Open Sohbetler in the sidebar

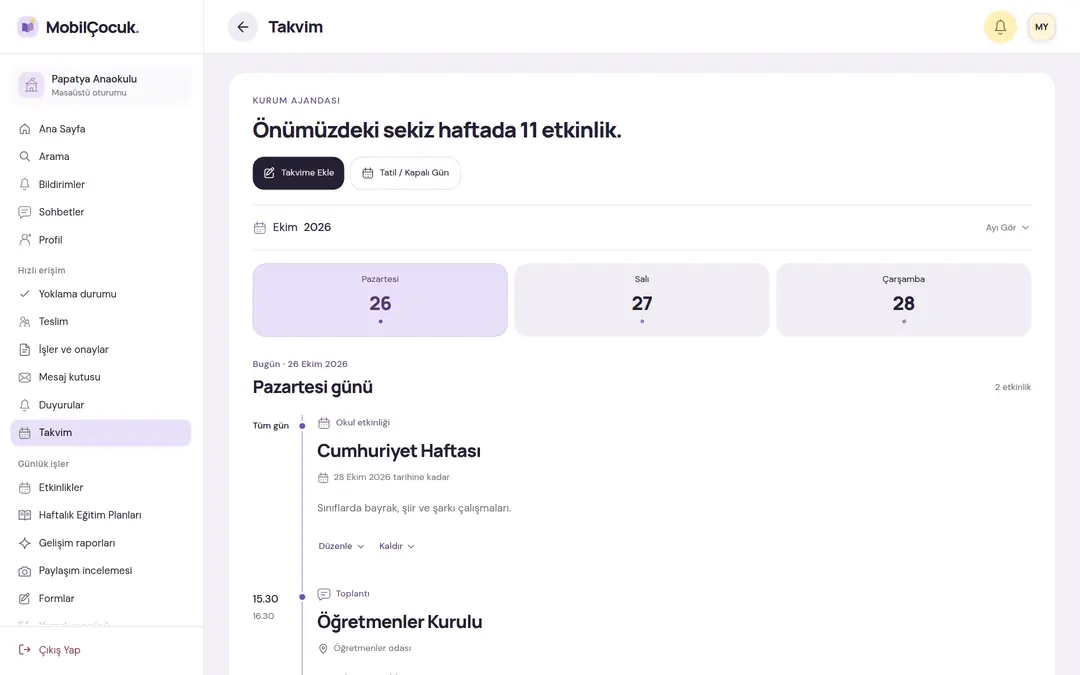pos(101,212)
